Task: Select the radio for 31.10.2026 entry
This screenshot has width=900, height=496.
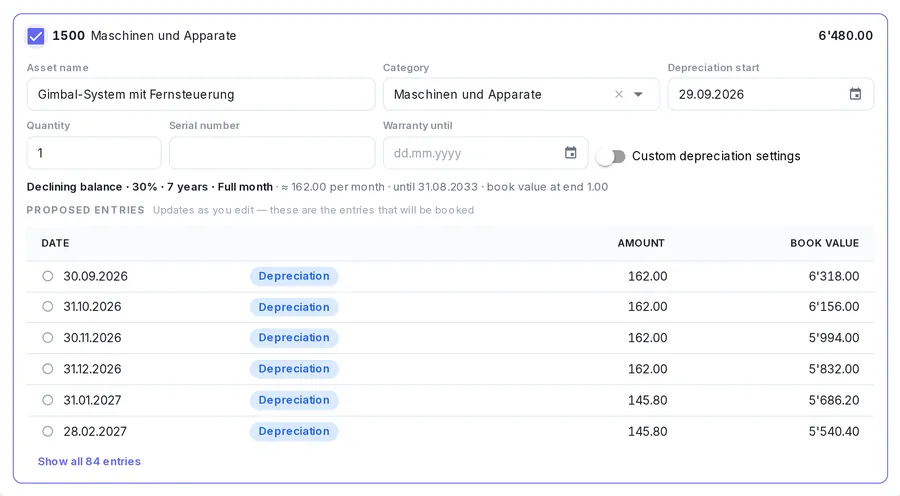Action: (48, 307)
